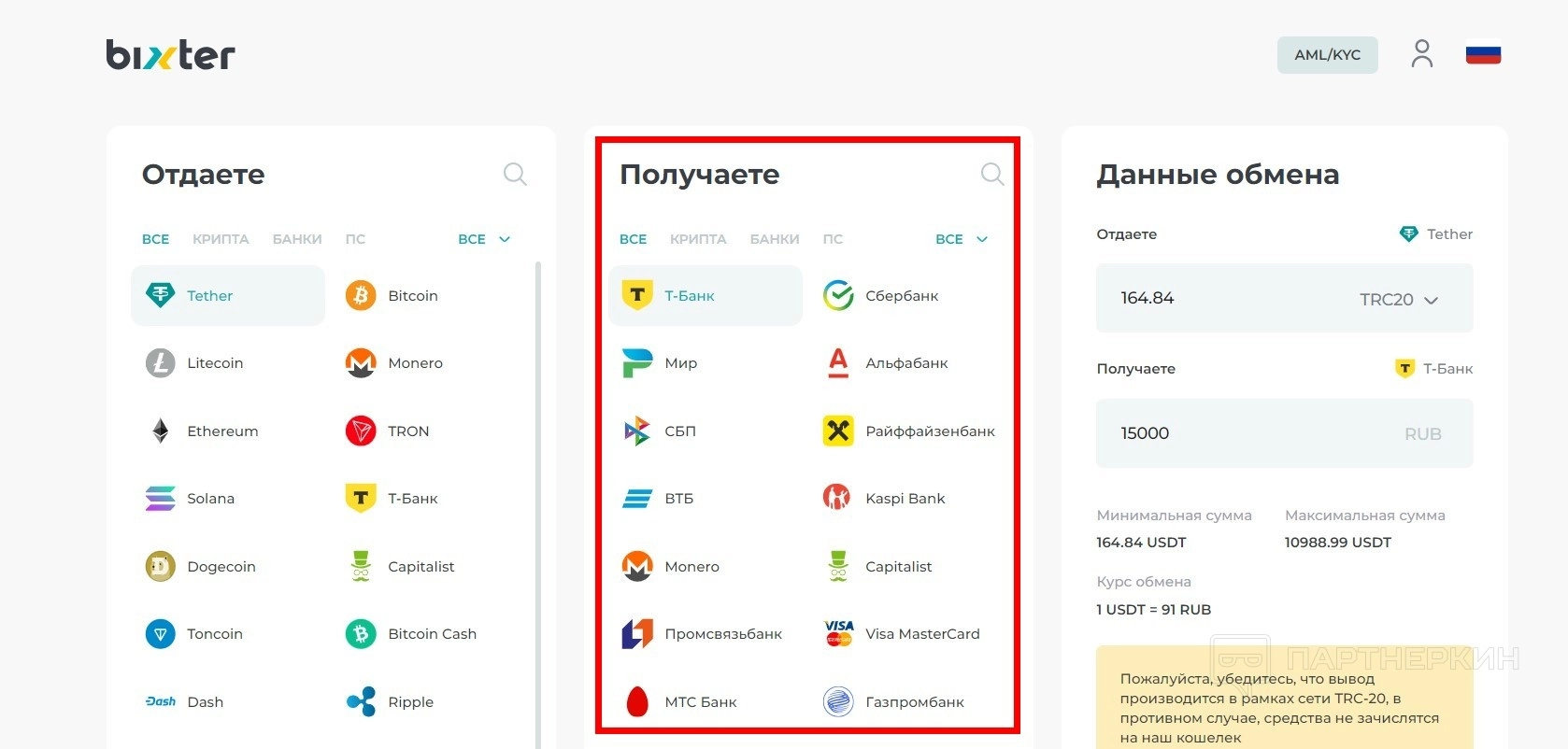Open the TRC20 network dropdown
Viewport: 1568px width, 749px height.
coord(1399,300)
